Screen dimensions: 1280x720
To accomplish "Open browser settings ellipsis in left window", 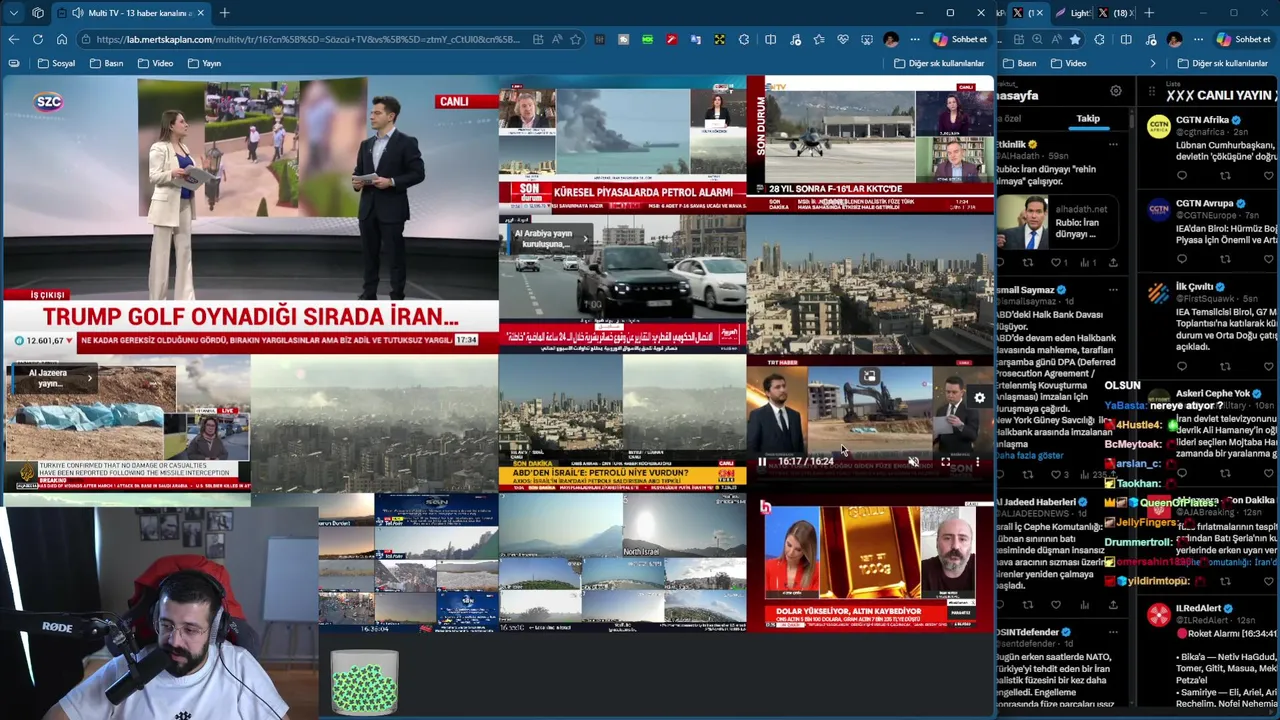I will coord(914,39).
